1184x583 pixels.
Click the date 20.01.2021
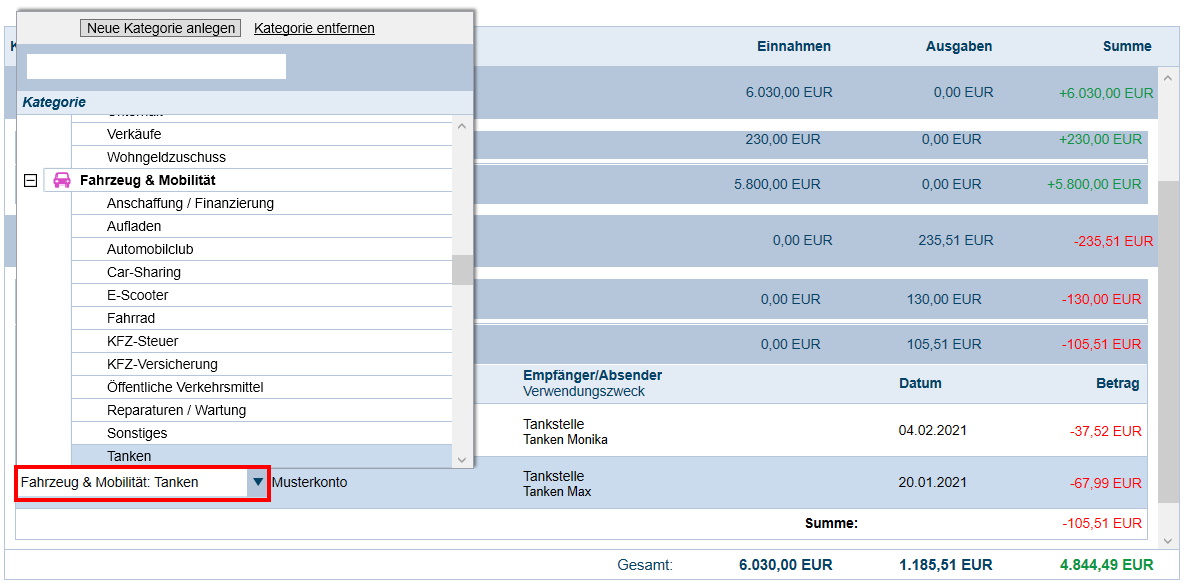(x=933, y=483)
